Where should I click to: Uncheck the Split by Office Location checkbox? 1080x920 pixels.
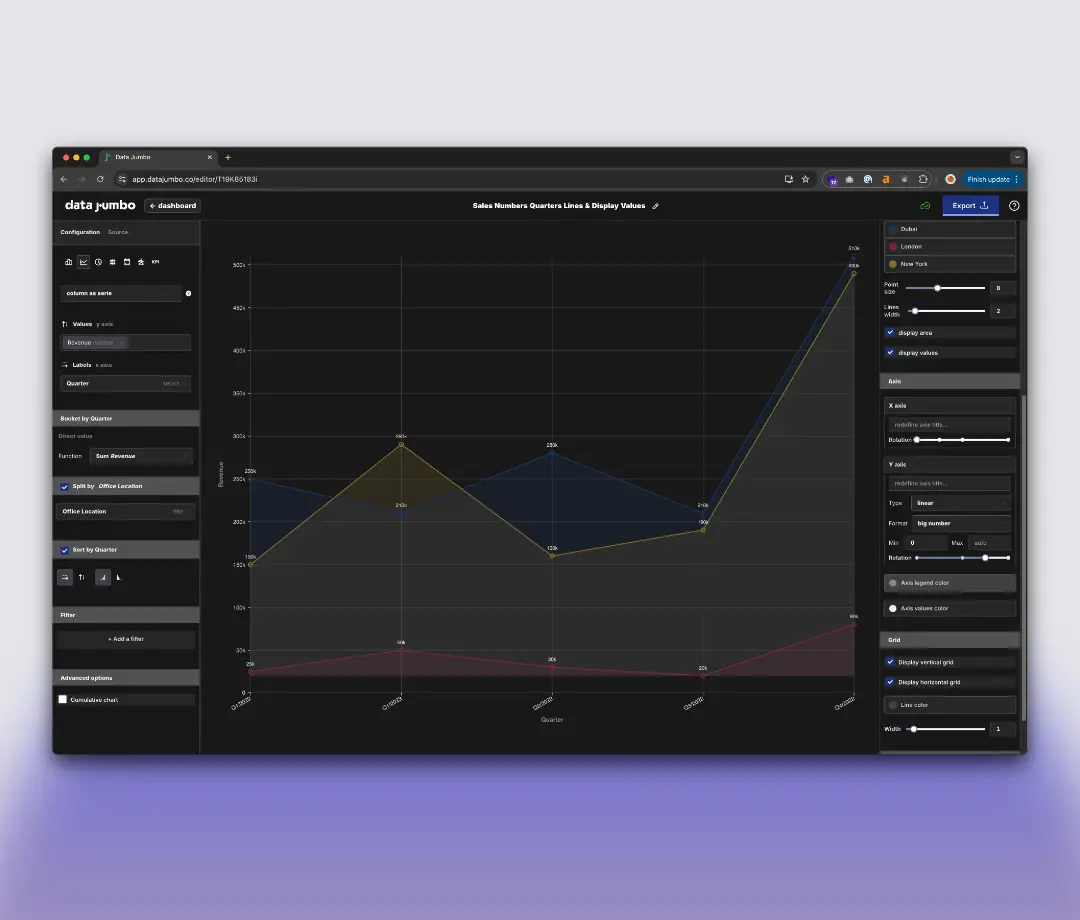coord(65,486)
